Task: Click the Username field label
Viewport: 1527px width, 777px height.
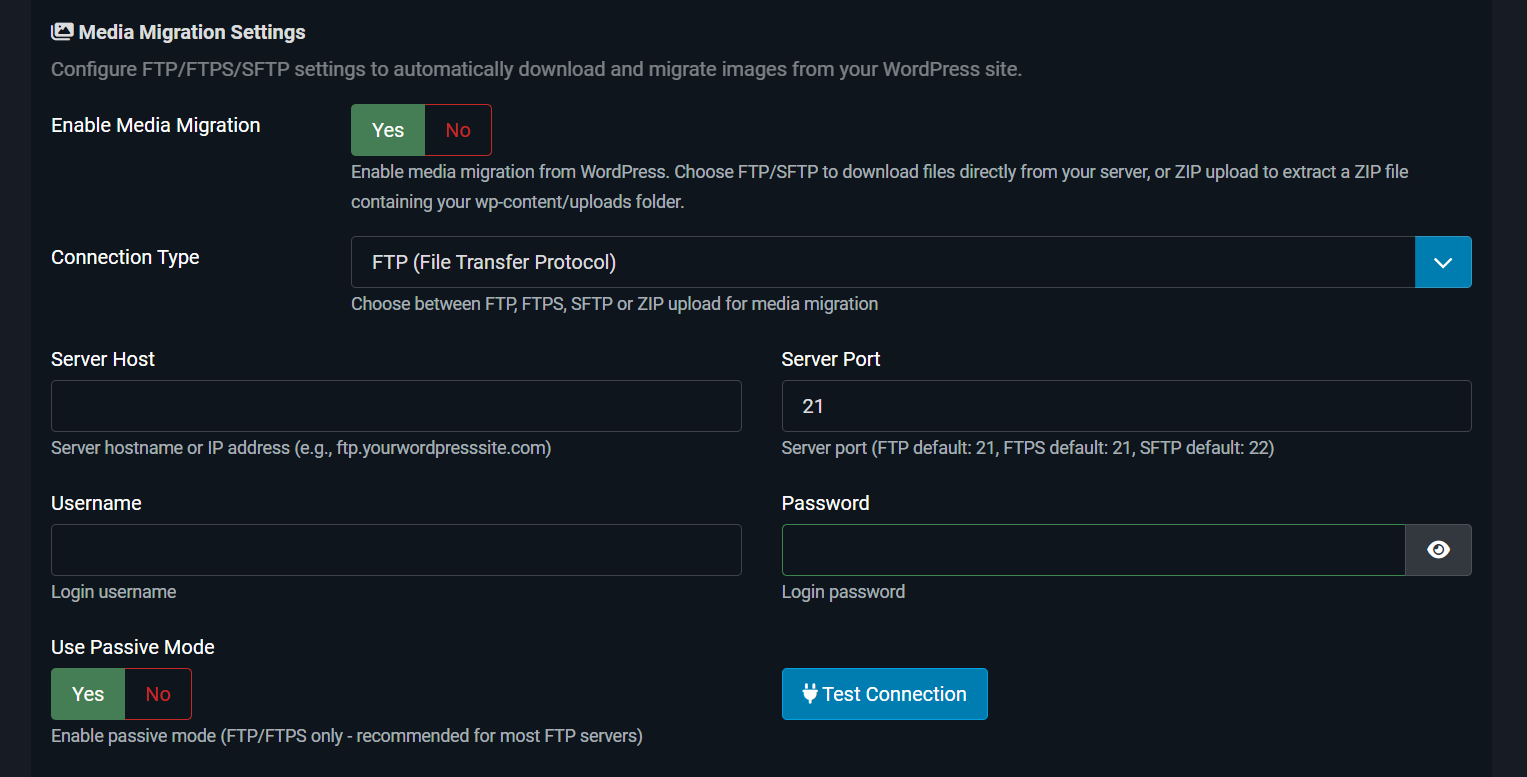Action: point(96,503)
